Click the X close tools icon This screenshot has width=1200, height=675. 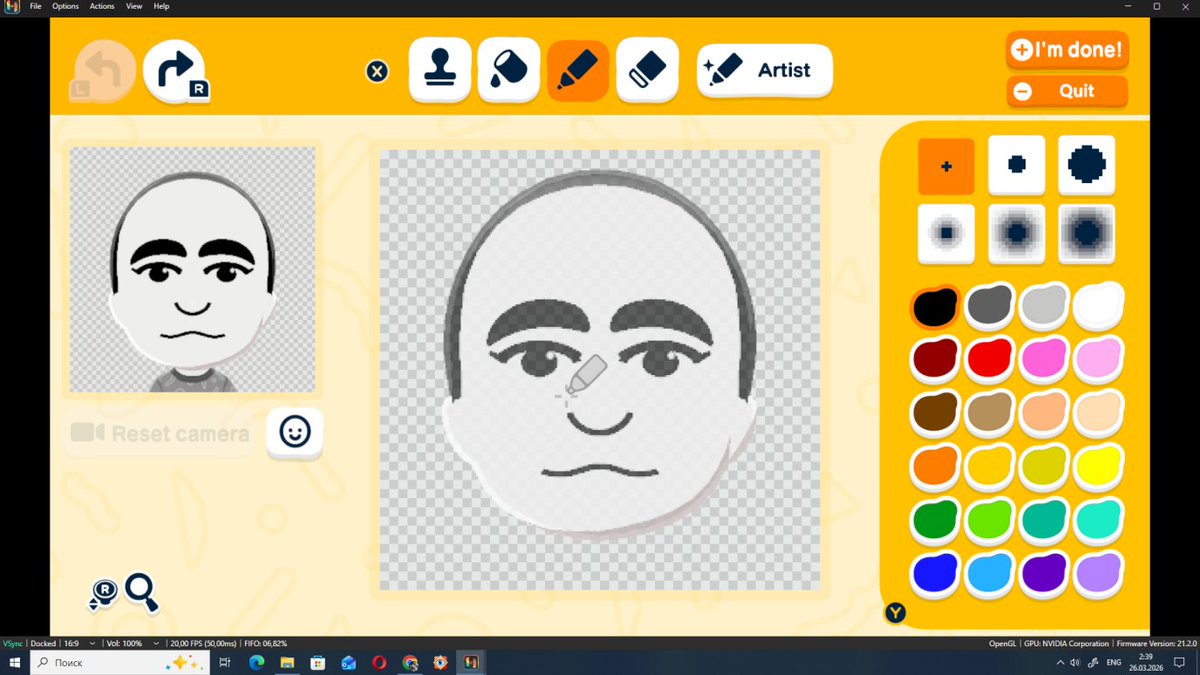pyautogui.click(x=377, y=71)
